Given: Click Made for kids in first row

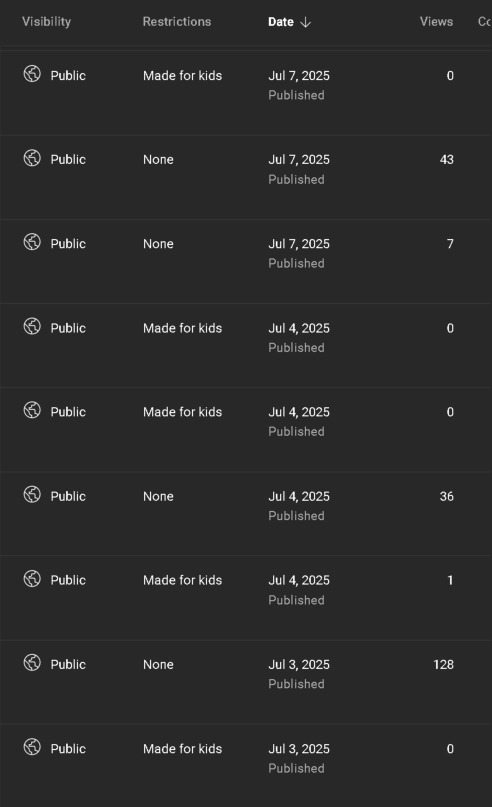Looking at the screenshot, I should [183, 76].
